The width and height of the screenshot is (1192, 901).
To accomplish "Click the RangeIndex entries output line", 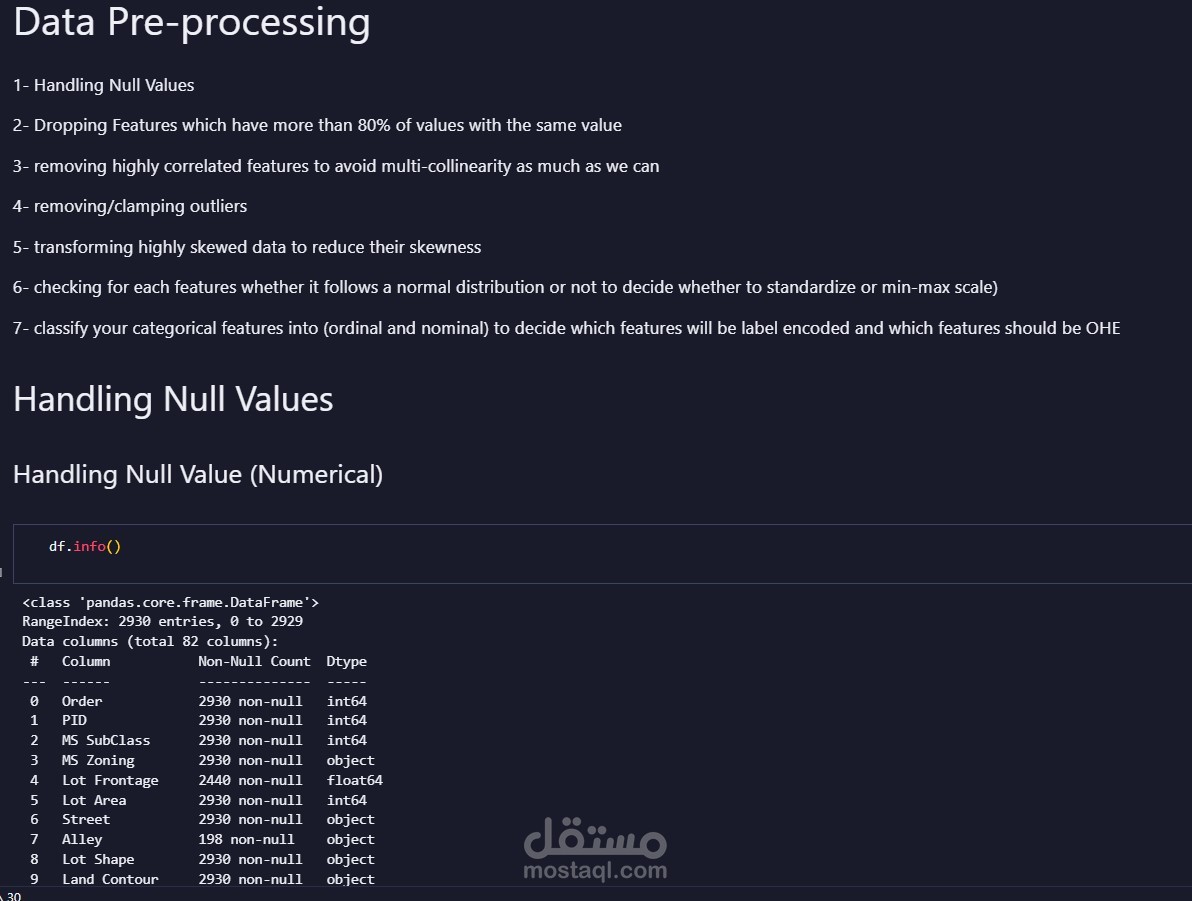I will click(x=162, y=621).
